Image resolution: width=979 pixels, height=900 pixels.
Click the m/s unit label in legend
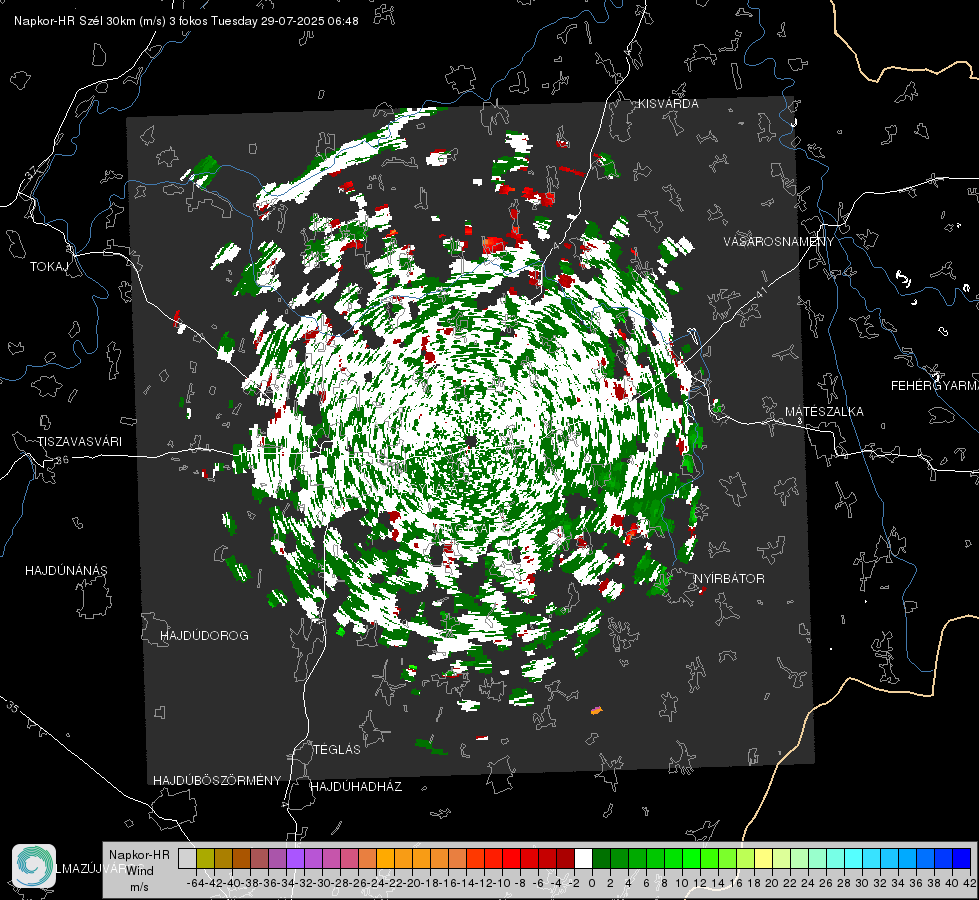139,887
